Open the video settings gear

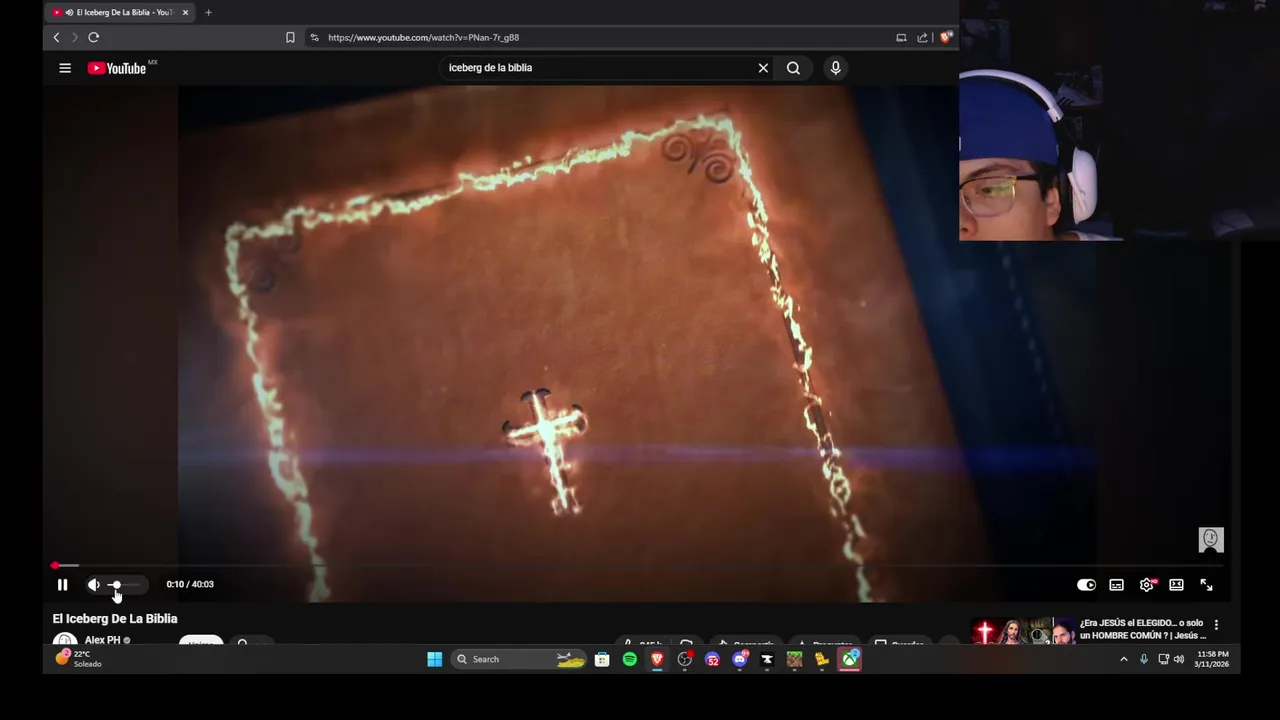pyautogui.click(x=1146, y=585)
